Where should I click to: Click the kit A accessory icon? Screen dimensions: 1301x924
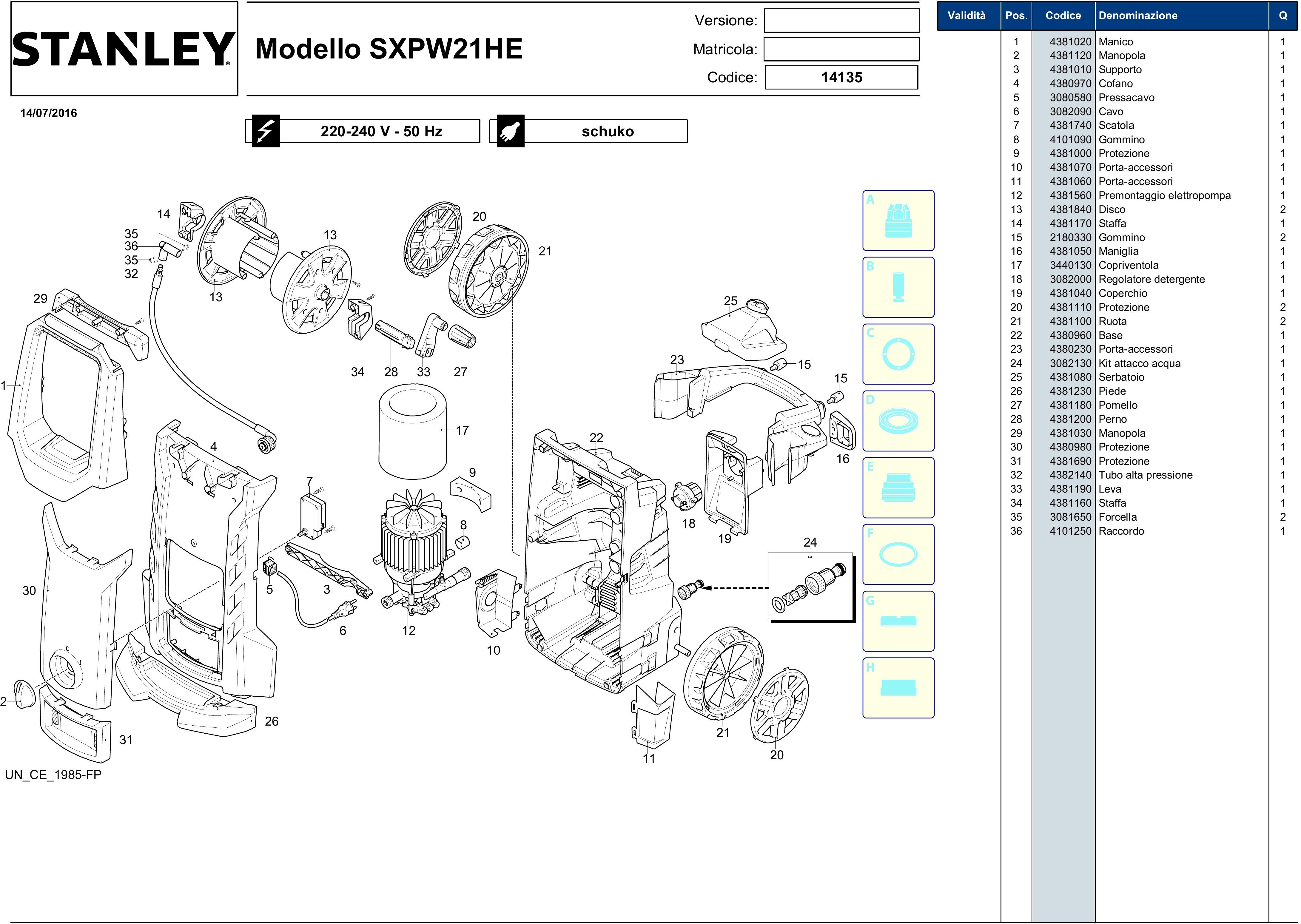click(x=898, y=221)
